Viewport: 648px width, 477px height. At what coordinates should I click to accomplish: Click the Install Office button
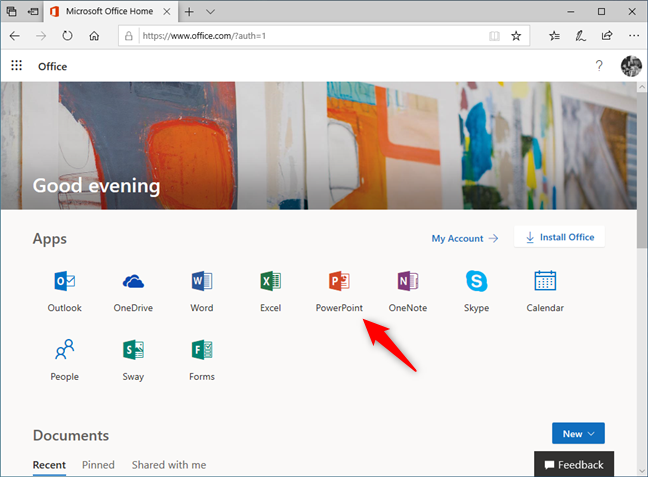pos(559,238)
